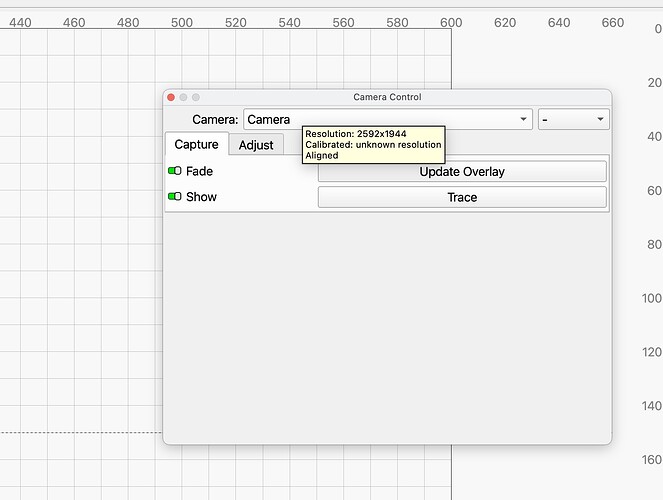Toggle the Fade switch
Image resolution: width=663 pixels, height=500 pixels.
175,171
